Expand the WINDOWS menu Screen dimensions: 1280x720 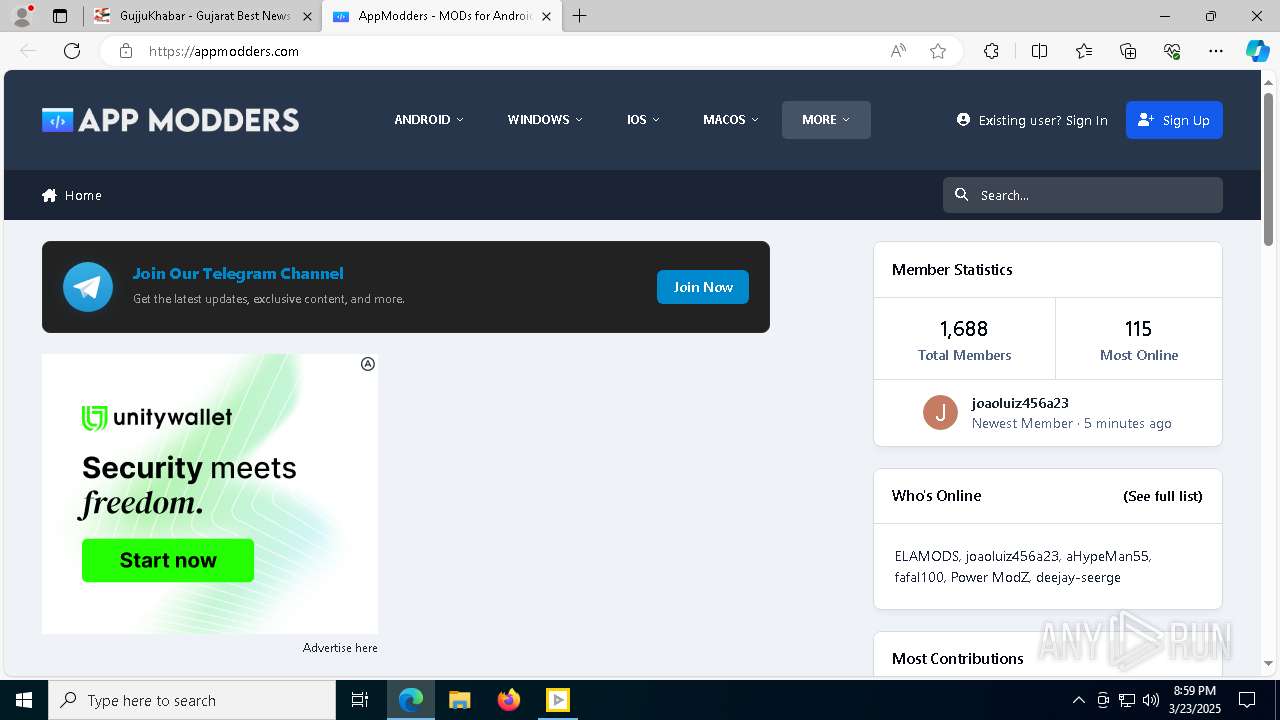[x=545, y=120]
